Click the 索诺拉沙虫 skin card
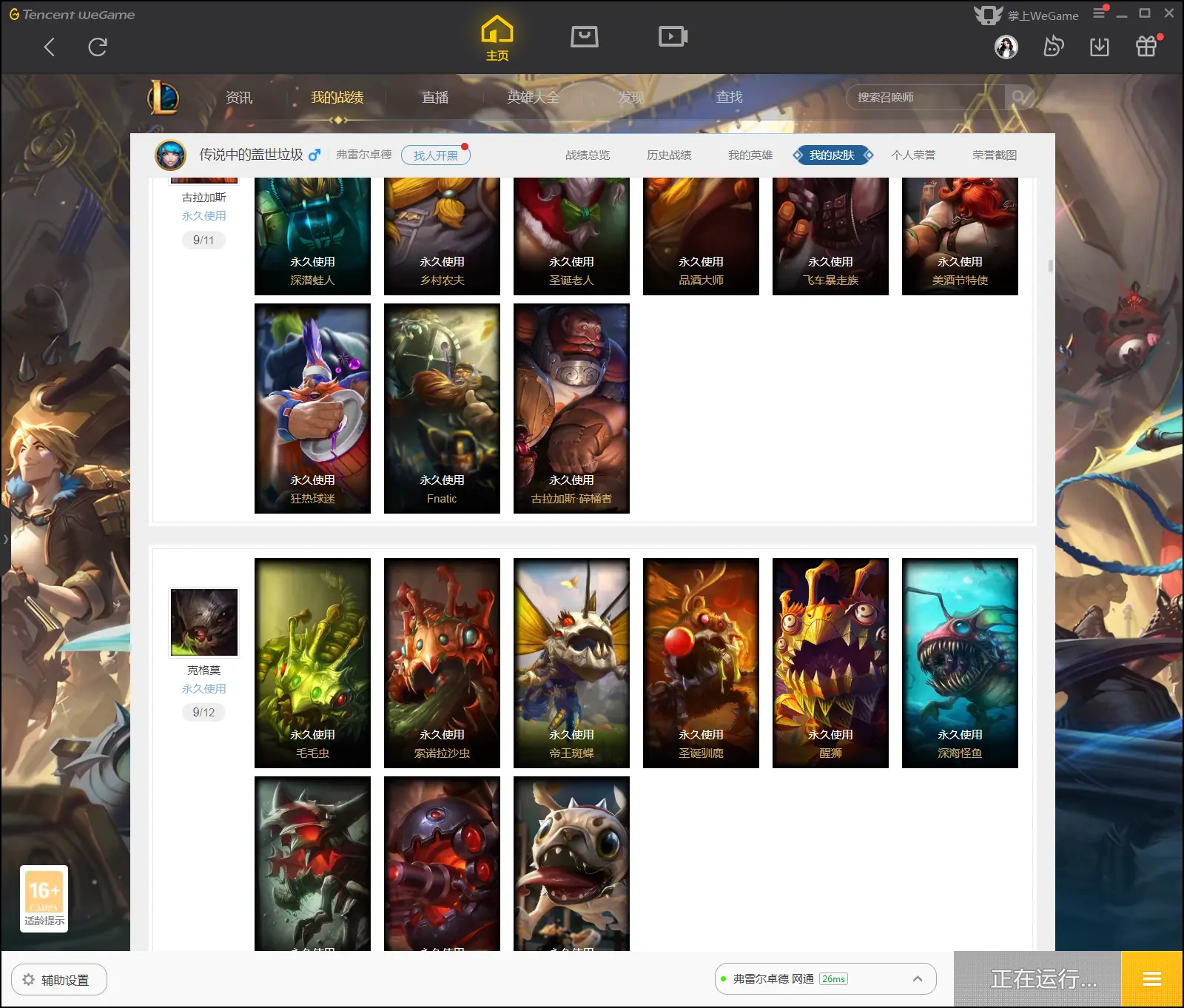This screenshot has height=1008, width=1184. click(x=442, y=663)
